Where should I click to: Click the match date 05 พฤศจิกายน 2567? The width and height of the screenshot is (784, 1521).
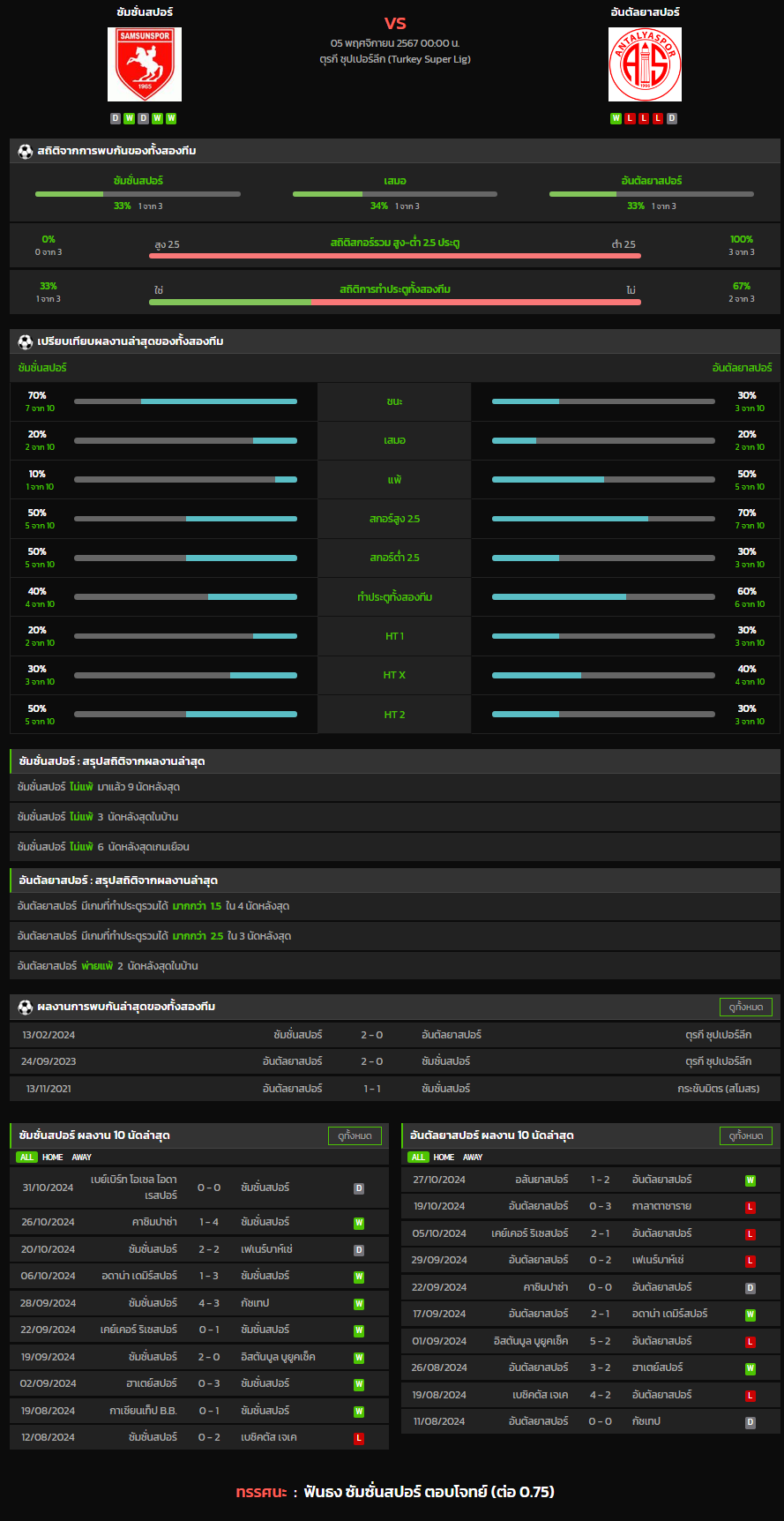tap(395, 43)
